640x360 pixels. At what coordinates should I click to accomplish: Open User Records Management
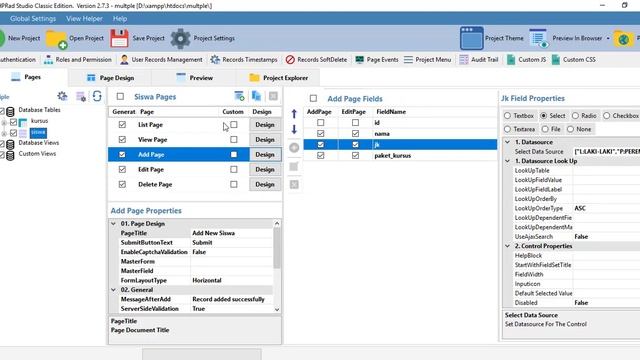coord(161,60)
